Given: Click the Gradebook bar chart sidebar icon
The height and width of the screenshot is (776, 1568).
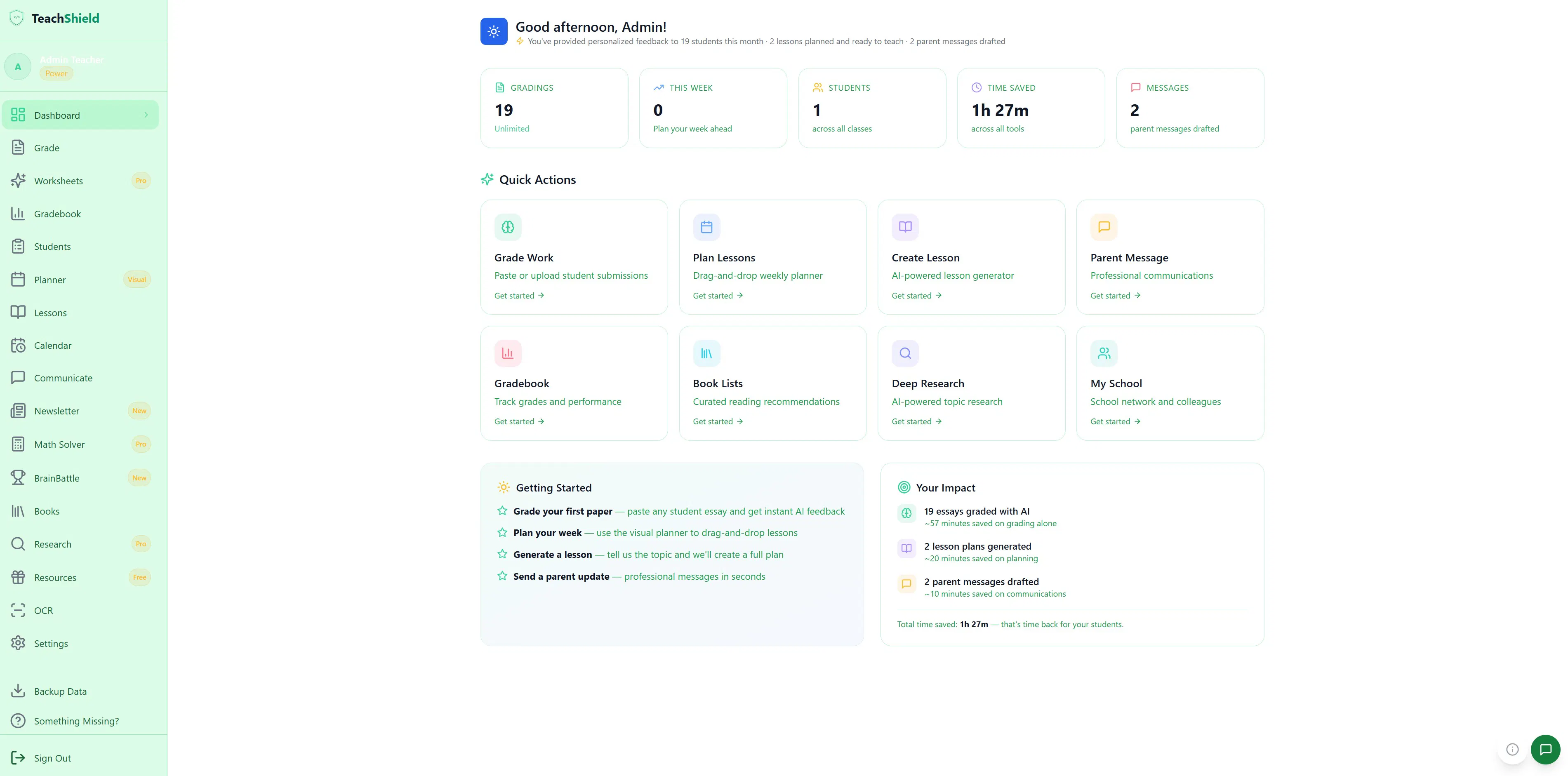Looking at the screenshot, I should click(x=18, y=214).
